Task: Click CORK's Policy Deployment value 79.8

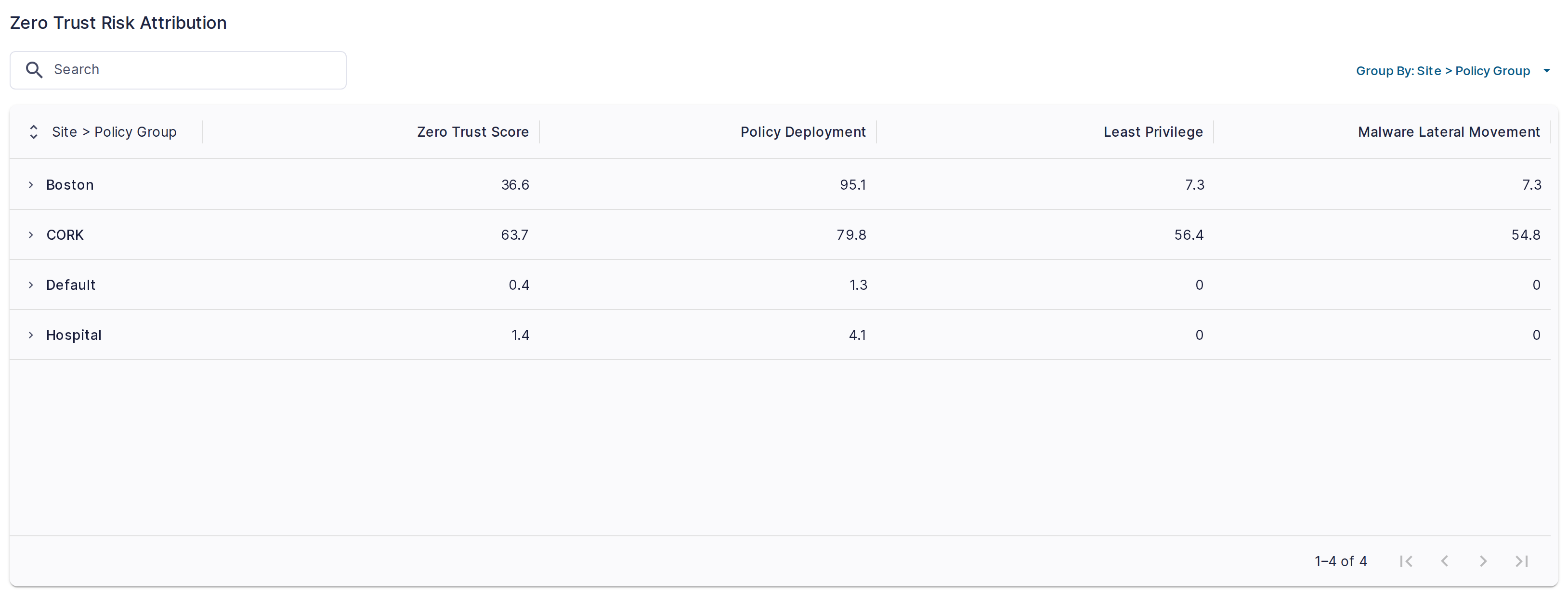Action: (851, 235)
